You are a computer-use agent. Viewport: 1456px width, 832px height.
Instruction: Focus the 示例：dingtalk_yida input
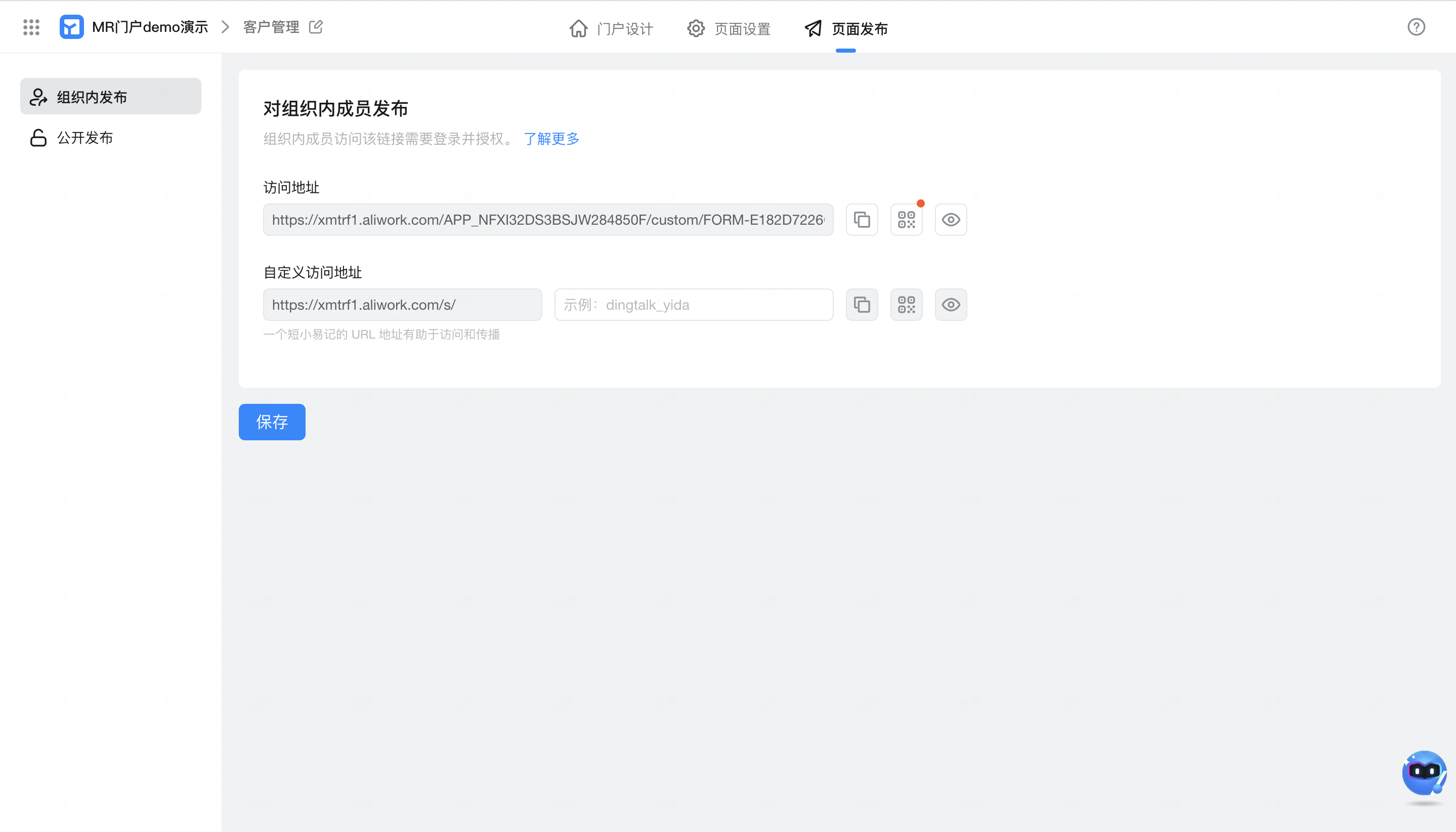pos(694,305)
